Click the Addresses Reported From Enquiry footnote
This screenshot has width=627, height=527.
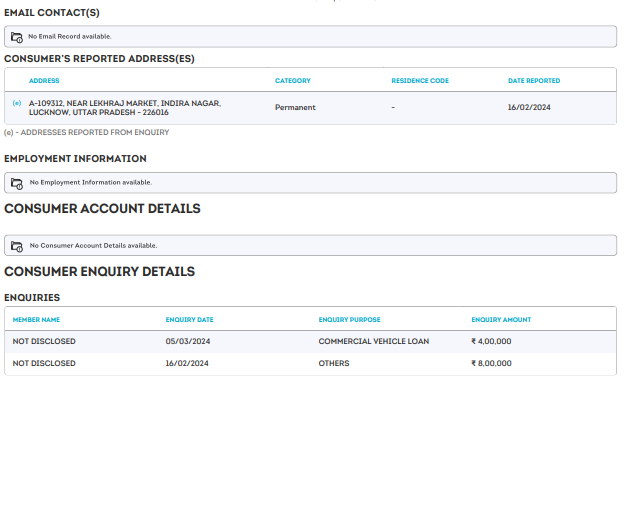(x=87, y=132)
